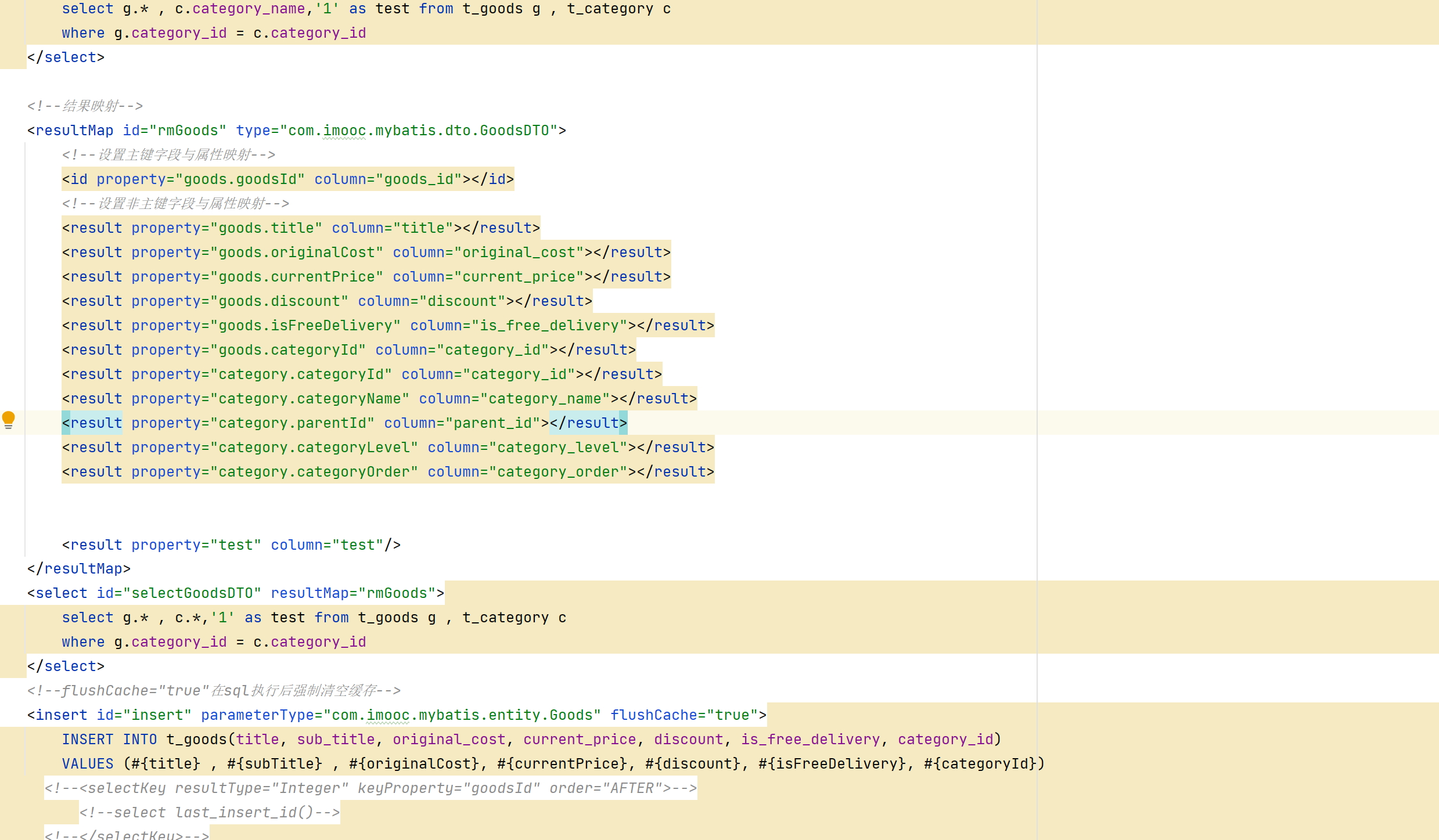Screen dimensions: 1439x840
Task: Click the closing </resultMap> tag
Action: click(x=79, y=569)
